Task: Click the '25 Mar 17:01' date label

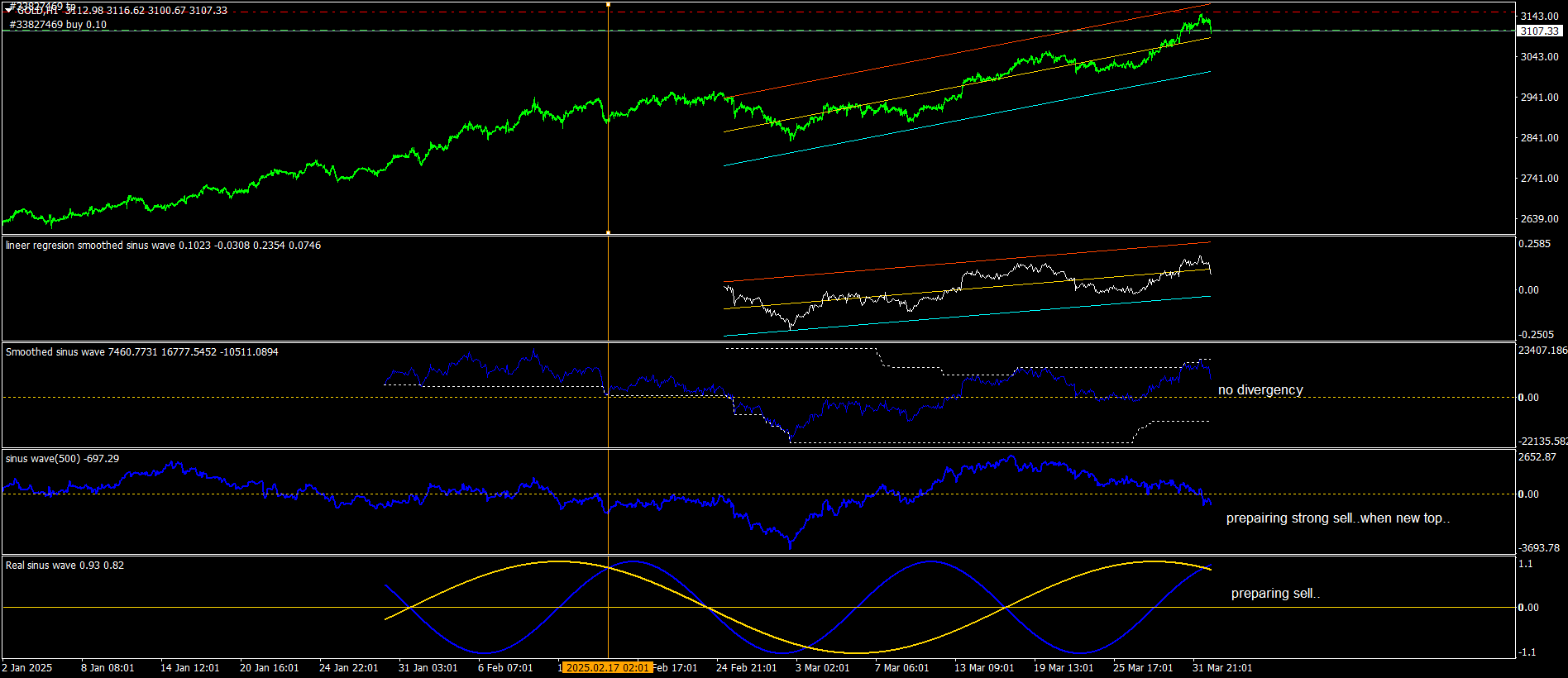Action: tap(1143, 668)
